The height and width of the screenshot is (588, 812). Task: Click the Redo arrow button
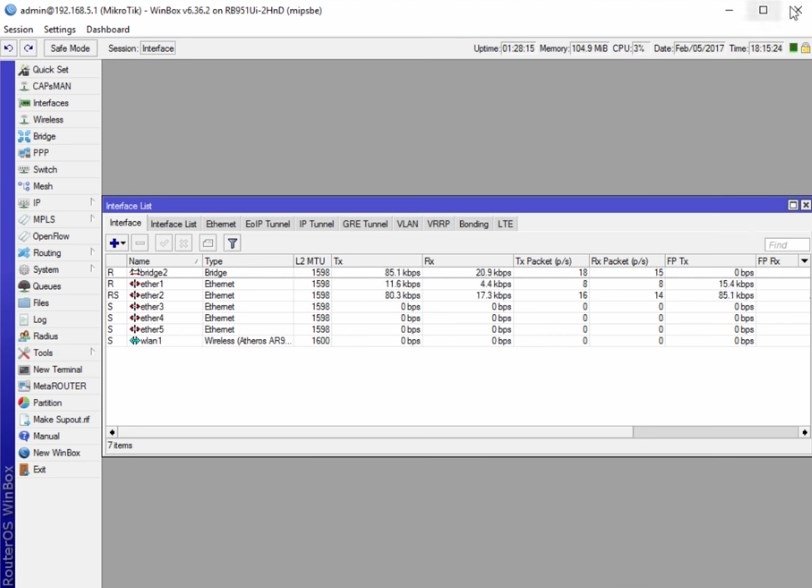(28, 48)
